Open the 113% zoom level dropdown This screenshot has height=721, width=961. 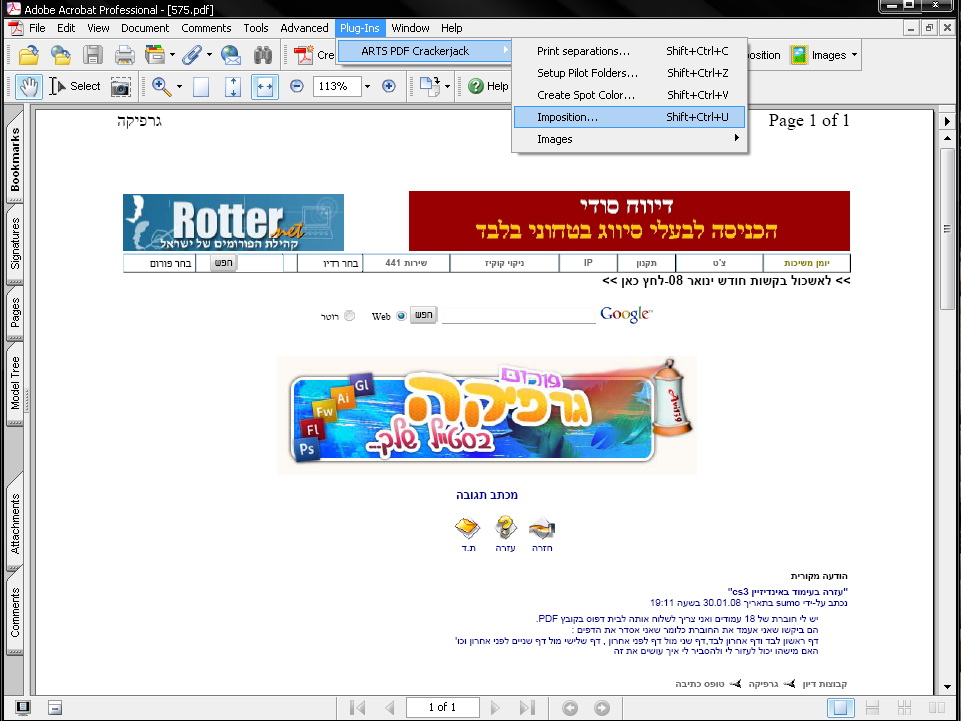click(367, 87)
